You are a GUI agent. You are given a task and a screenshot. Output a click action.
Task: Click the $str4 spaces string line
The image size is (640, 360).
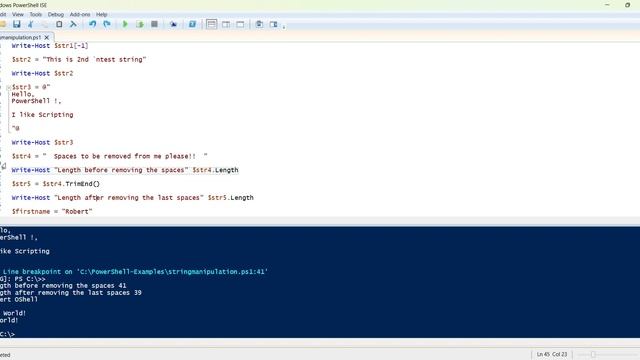pyautogui.click(x=109, y=156)
